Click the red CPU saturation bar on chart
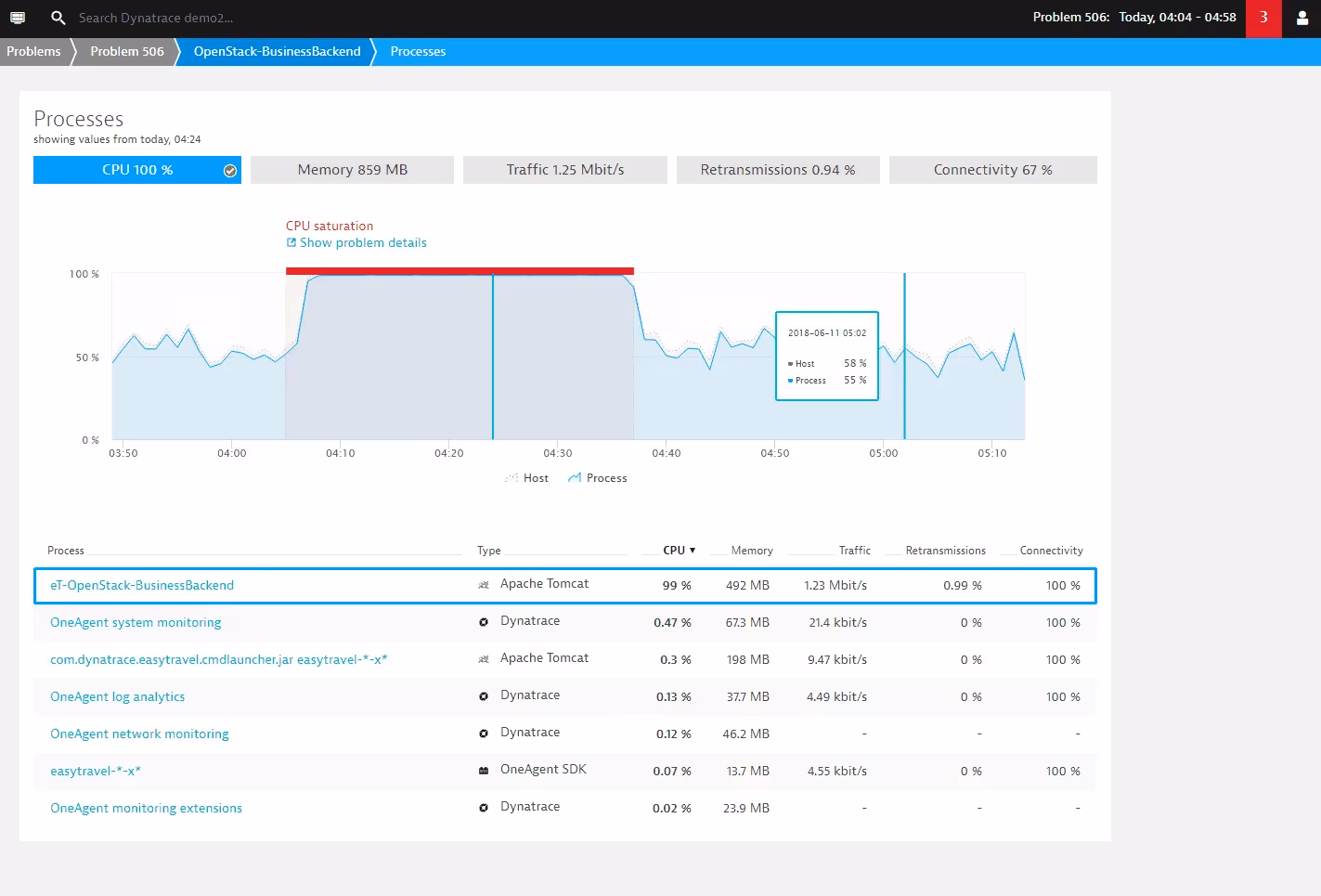Image resolution: width=1321 pixels, height=896 pixels. (460, 271)
